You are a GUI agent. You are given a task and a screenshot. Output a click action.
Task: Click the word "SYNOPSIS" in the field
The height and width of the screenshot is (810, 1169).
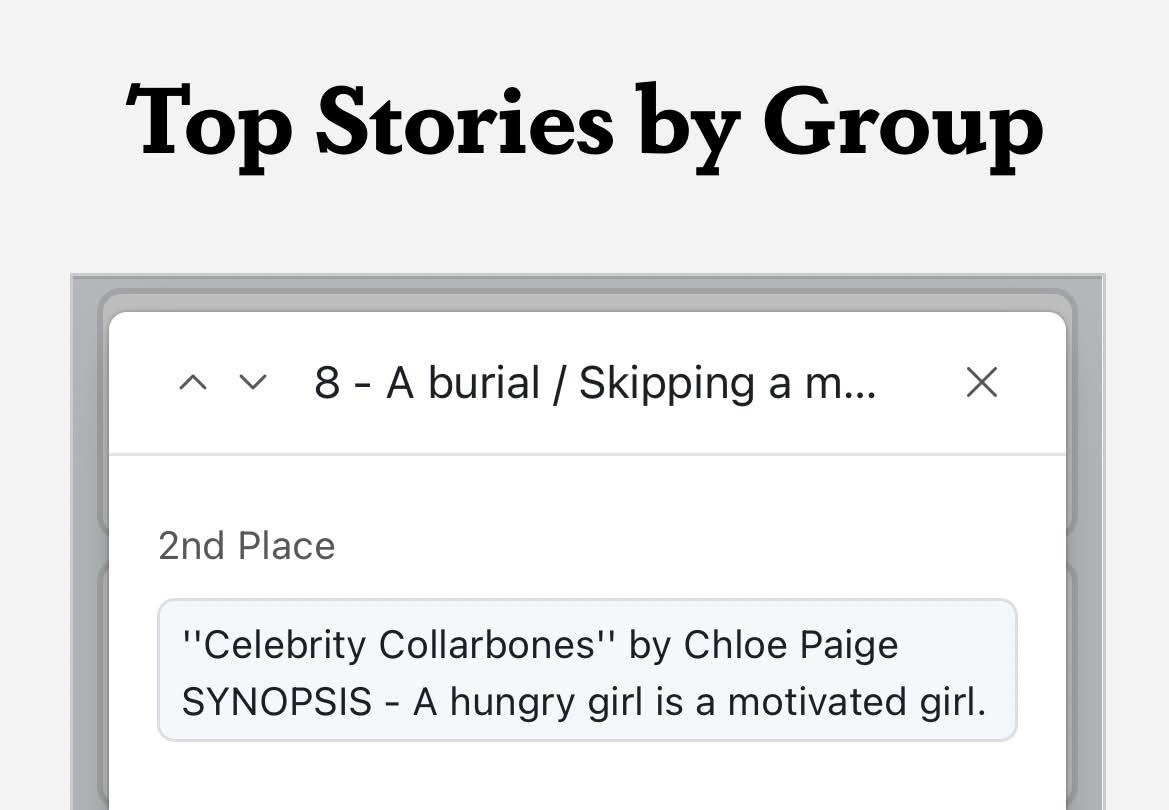click(x=275, y=703)
